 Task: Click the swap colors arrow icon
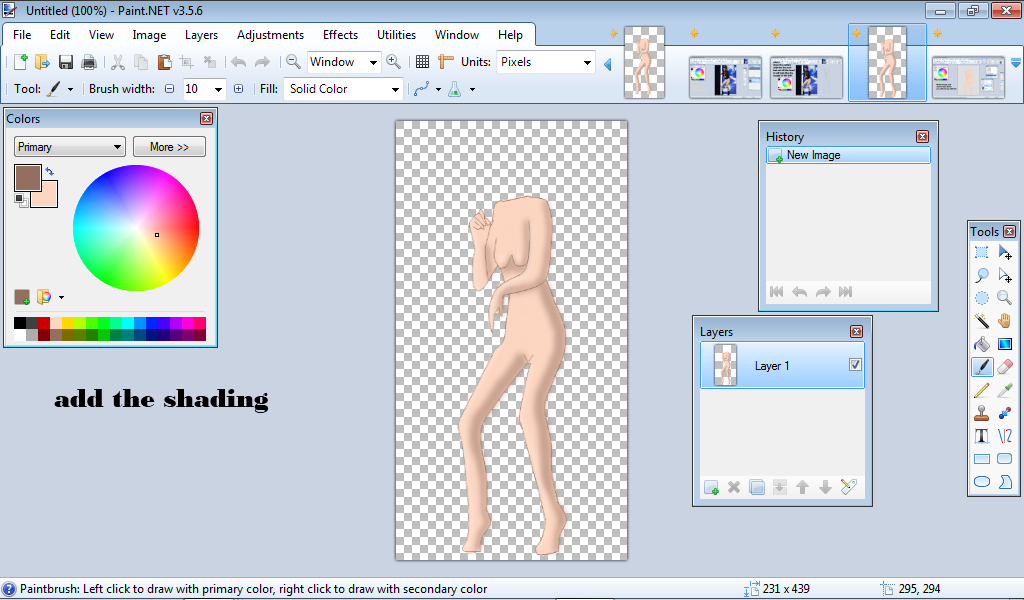50,171
